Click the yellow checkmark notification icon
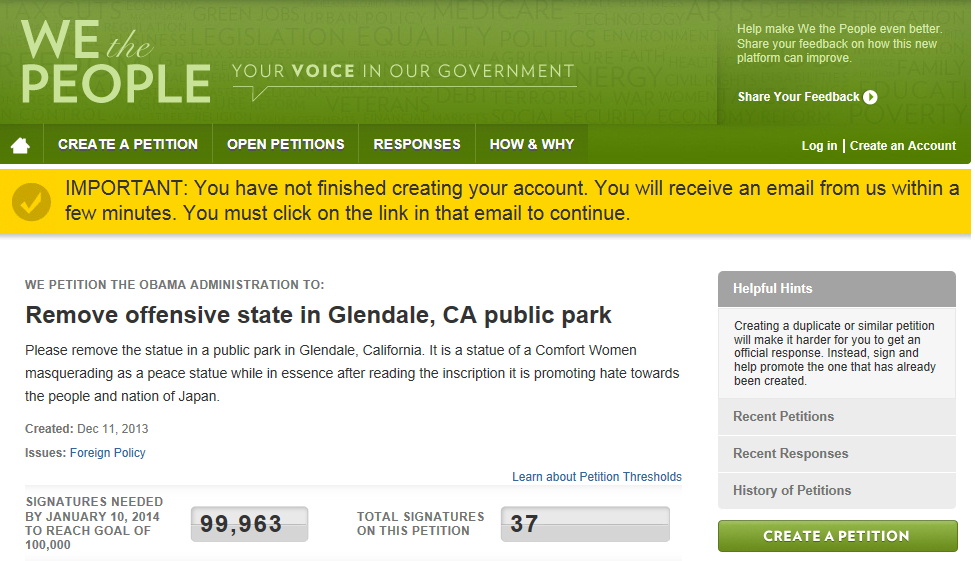The height and width of the screenshot is (561, 975). (x=31, y=202)
